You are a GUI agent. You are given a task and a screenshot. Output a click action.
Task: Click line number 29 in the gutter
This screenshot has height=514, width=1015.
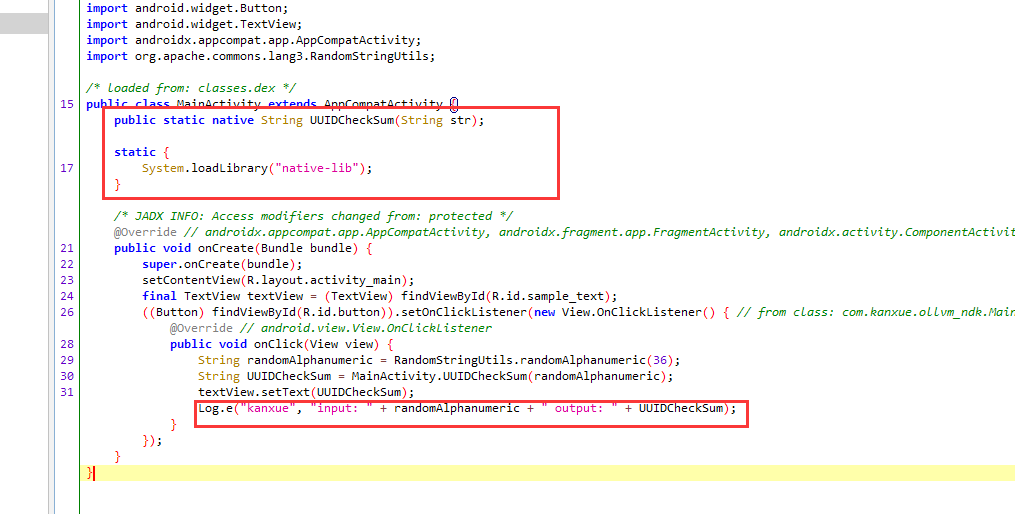click(x=67, y=361)
